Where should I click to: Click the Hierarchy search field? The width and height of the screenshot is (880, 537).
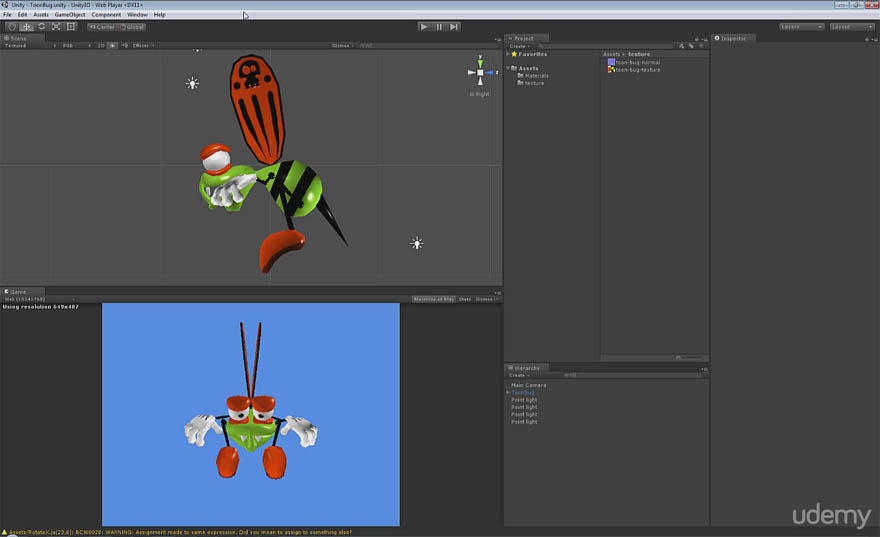click(632, 375)
